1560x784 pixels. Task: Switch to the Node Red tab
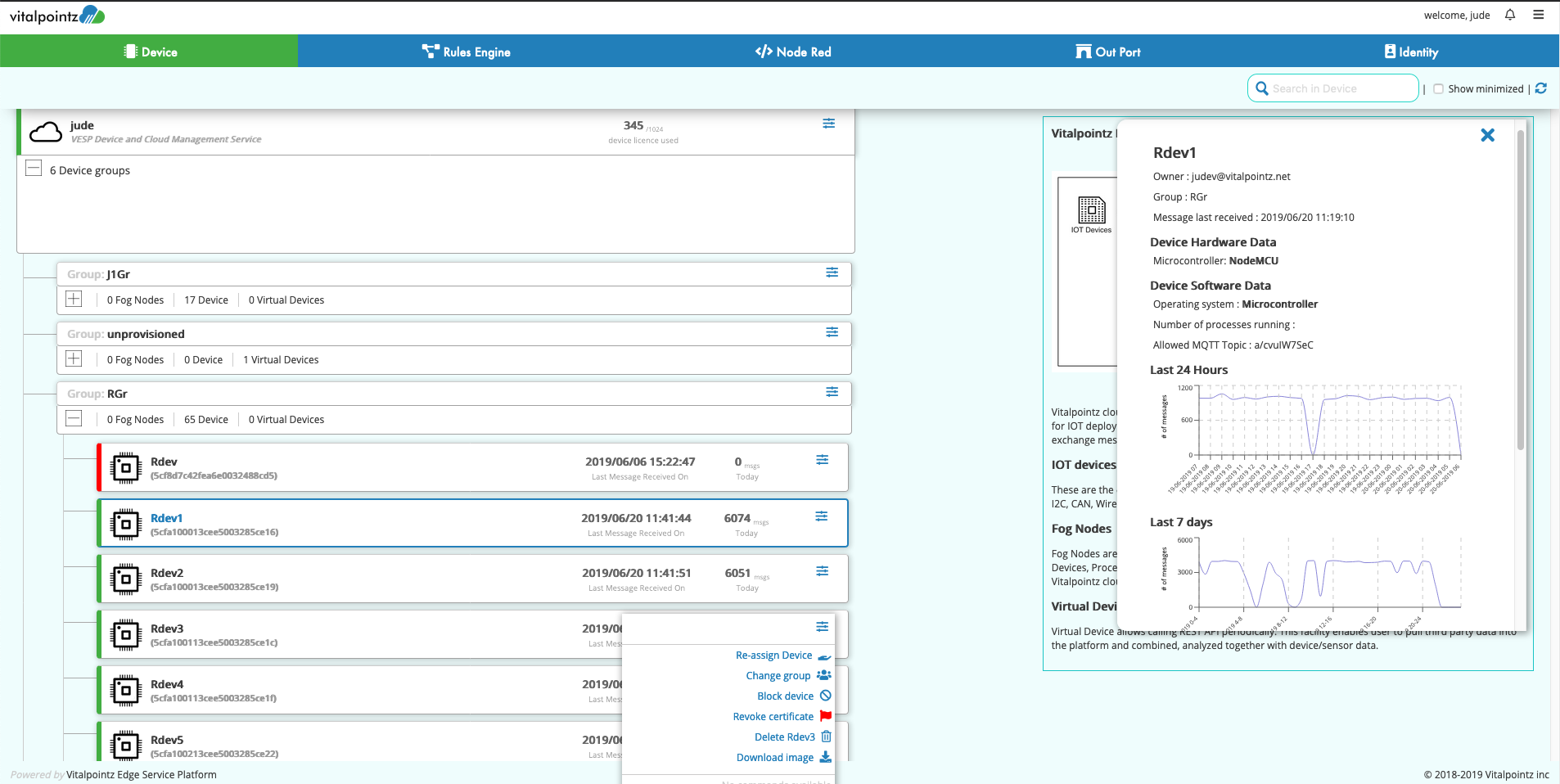[793, 52]
